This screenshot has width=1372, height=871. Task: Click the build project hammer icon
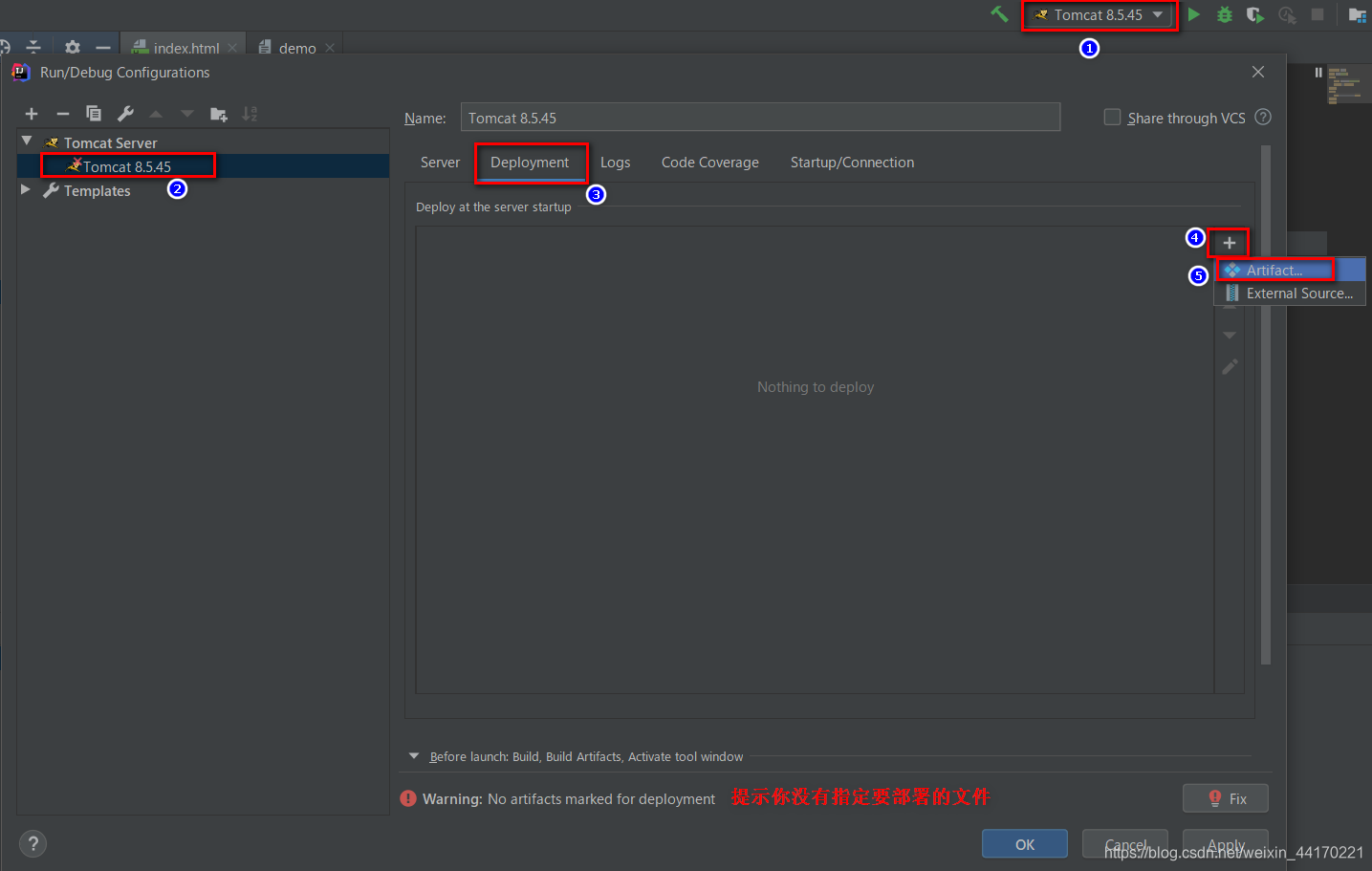[x=999, y=14]
